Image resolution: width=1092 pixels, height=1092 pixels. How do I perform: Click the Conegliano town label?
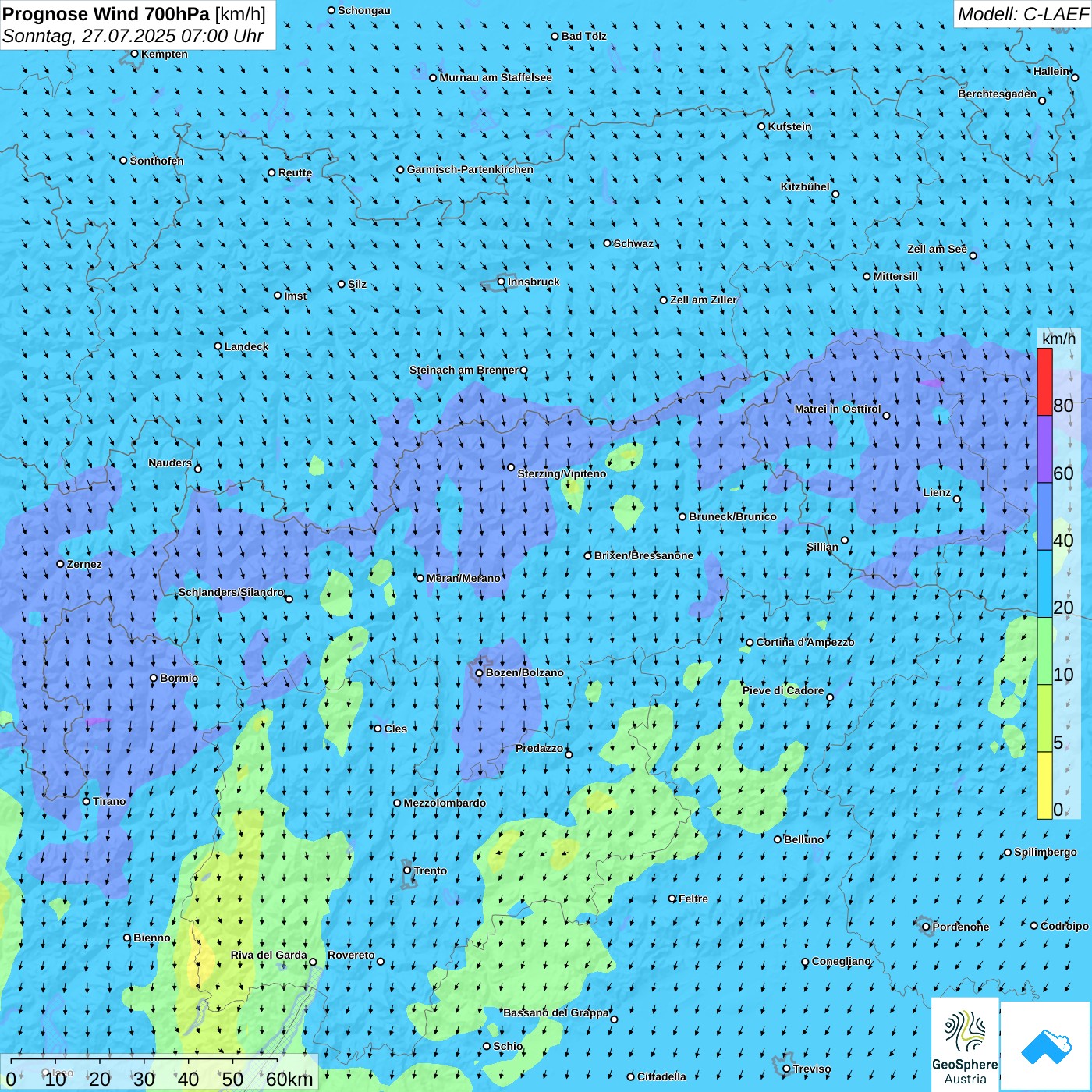841,961
